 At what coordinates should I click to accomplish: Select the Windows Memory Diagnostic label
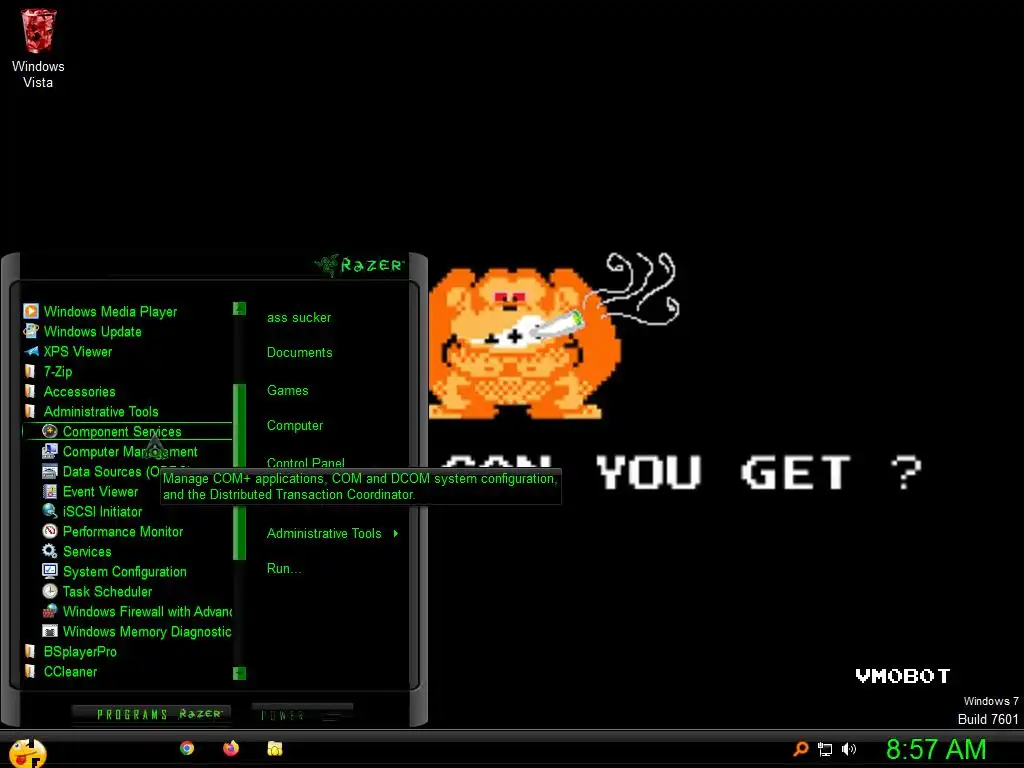pyautogui.click(x=147, y=632)
